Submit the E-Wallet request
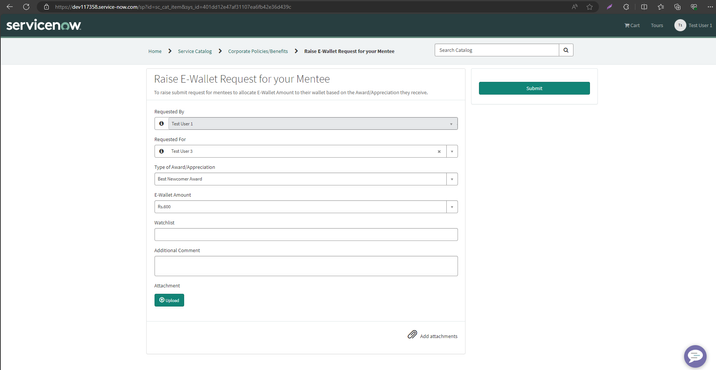This screenshot has width=716, height=370. 534,88
